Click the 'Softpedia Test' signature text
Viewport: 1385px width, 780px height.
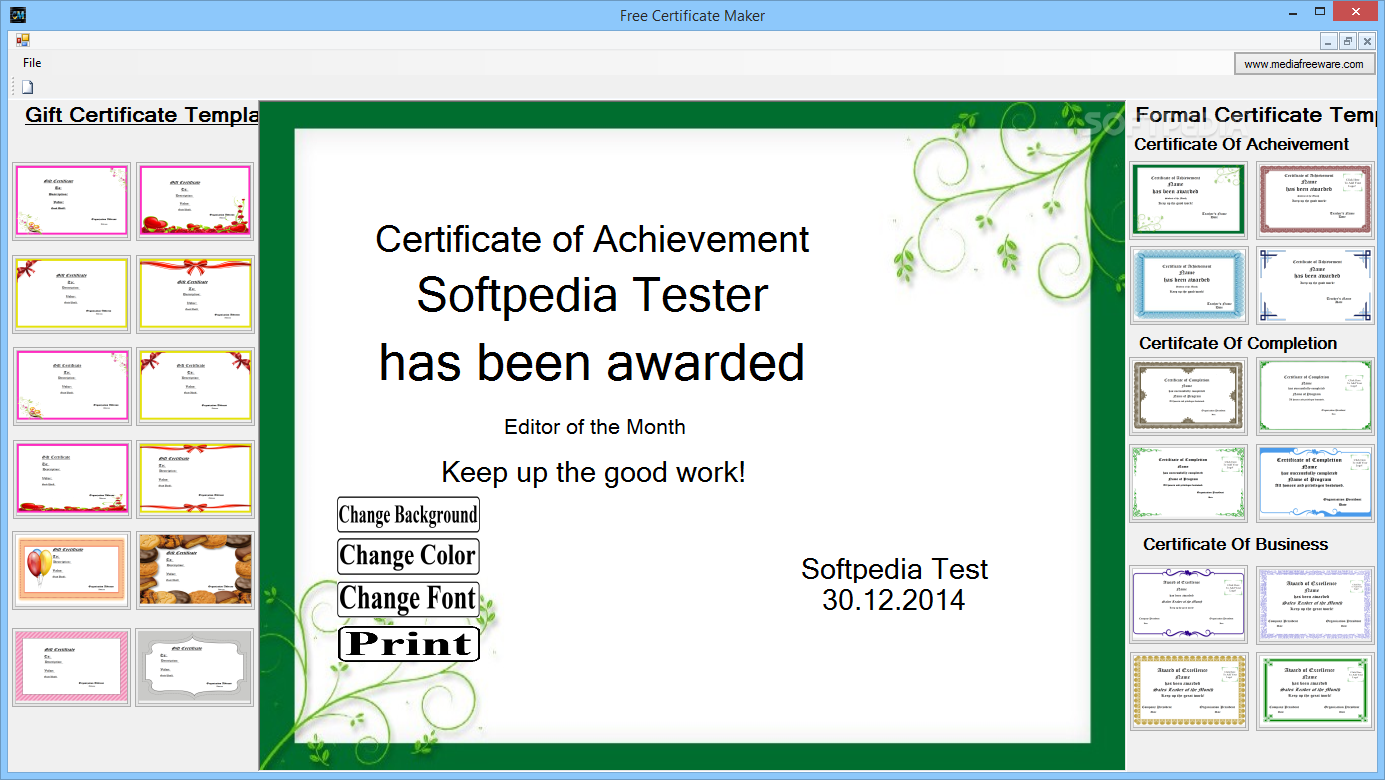tap(894, 569)
